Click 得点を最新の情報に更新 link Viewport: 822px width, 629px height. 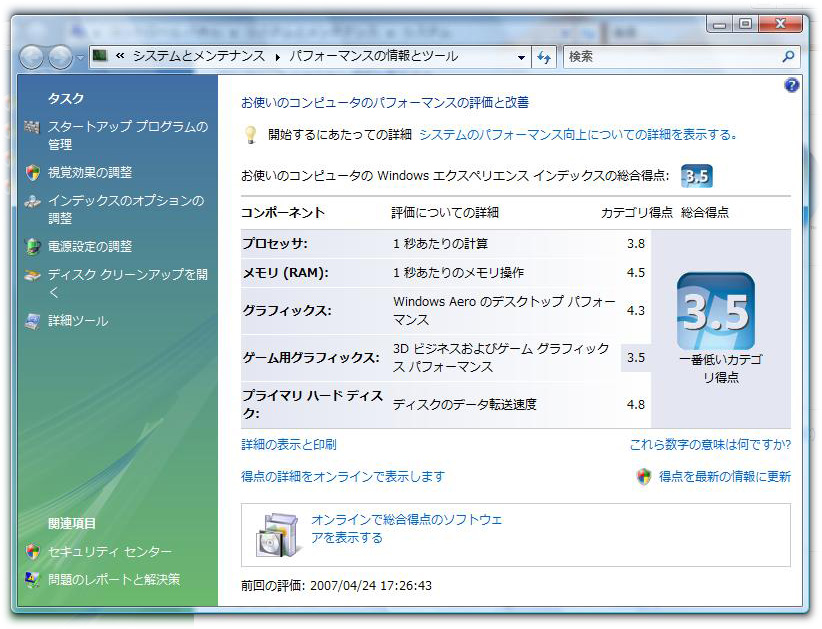pyautogui.click(x=725, y=476)
